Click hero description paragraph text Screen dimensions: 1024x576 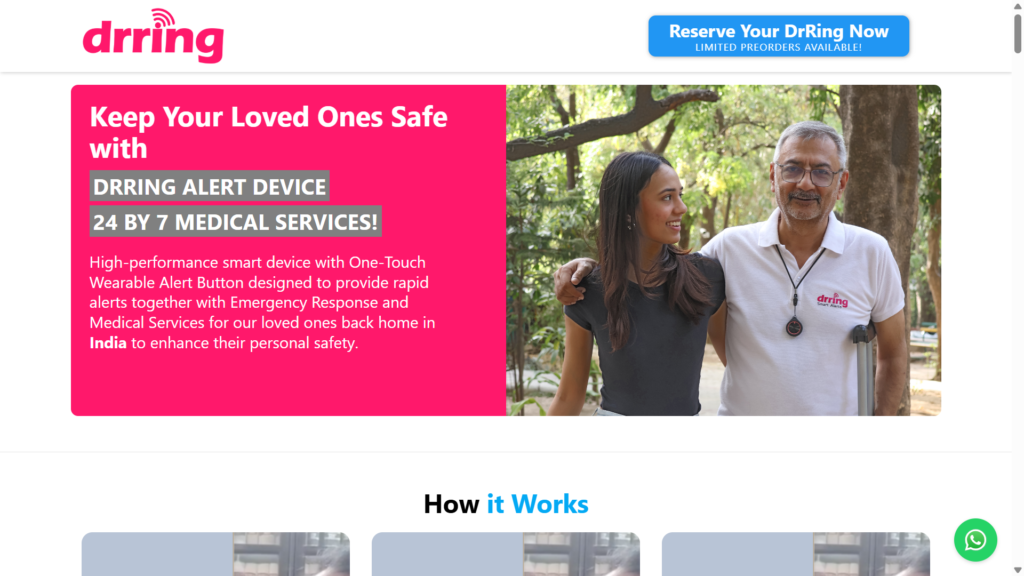(263, 302)
